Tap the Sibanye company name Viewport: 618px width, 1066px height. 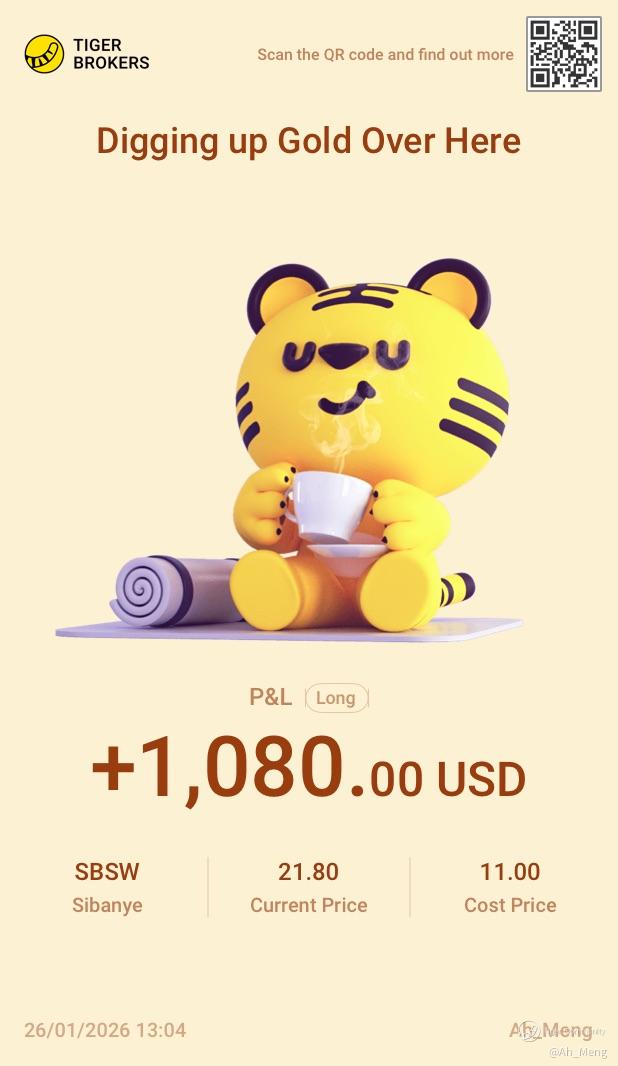pos(107,906)
